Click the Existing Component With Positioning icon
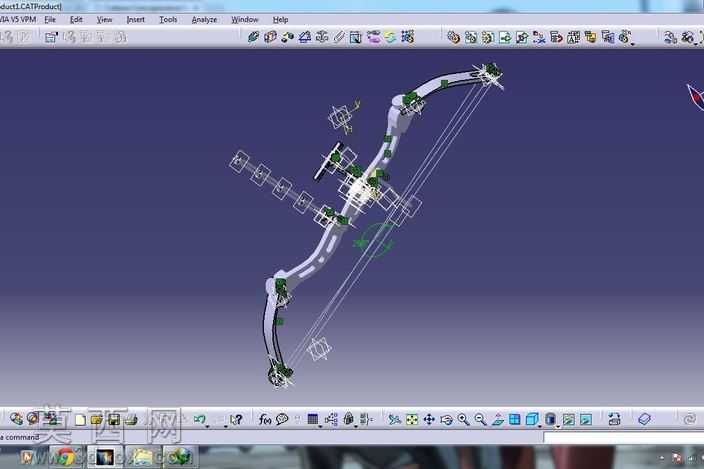Image resolution: width=704 pixels, height=469 pixels. tap(522, 38)
